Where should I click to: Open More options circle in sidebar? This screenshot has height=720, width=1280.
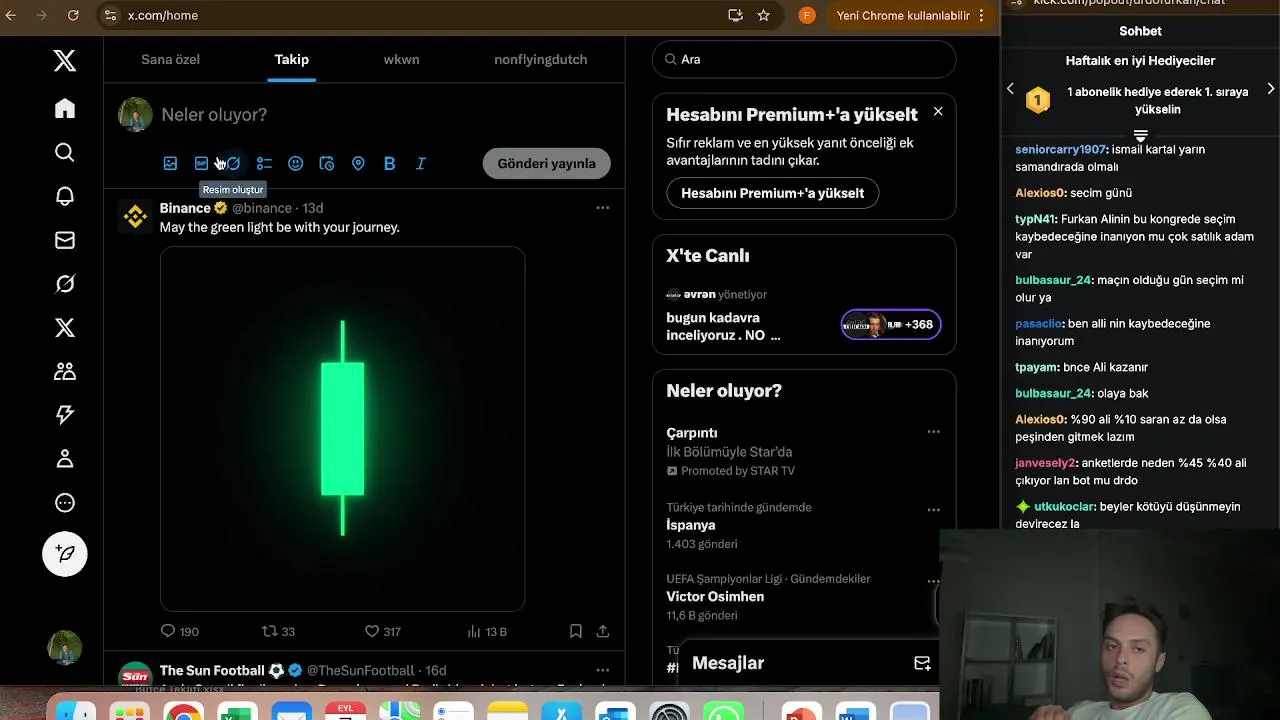(65, 503)
